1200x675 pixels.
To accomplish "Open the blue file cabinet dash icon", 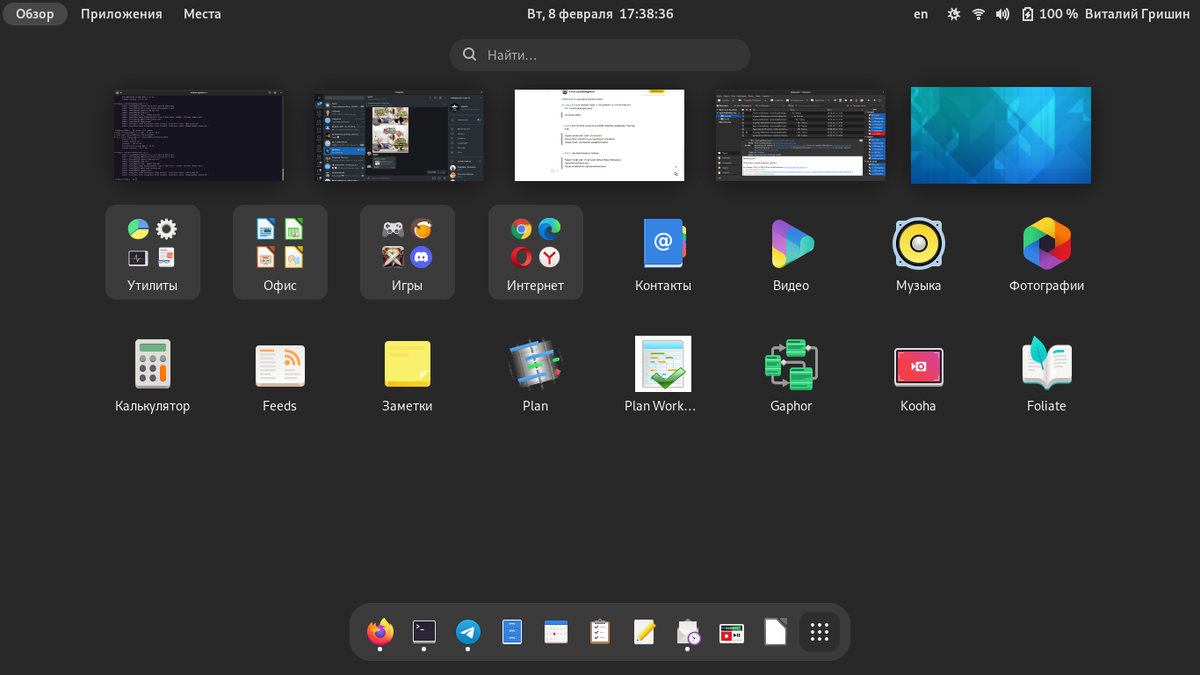I will click(x=512, y=632).
